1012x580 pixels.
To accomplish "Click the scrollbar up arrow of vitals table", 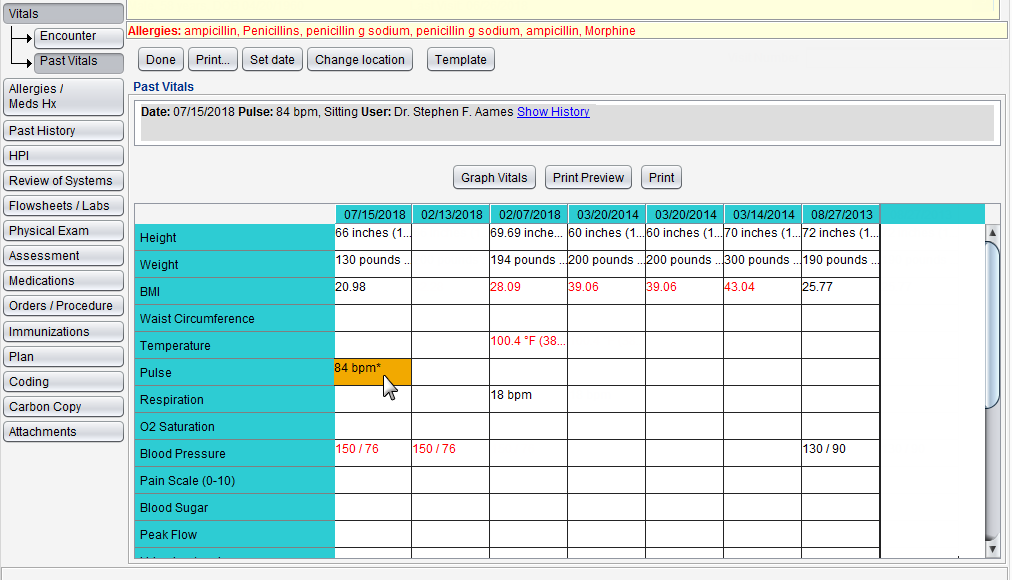I will (x=992, y=233).
